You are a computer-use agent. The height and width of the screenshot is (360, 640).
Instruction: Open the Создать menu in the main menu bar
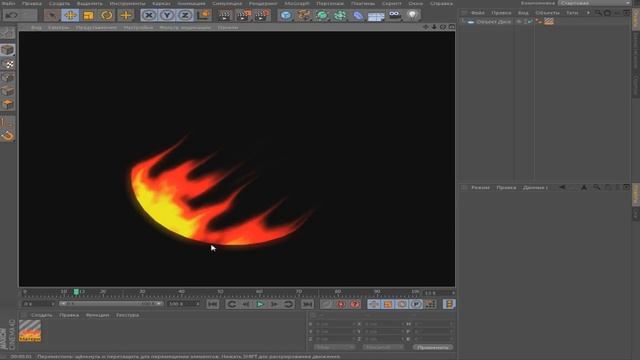pos(59,3)
